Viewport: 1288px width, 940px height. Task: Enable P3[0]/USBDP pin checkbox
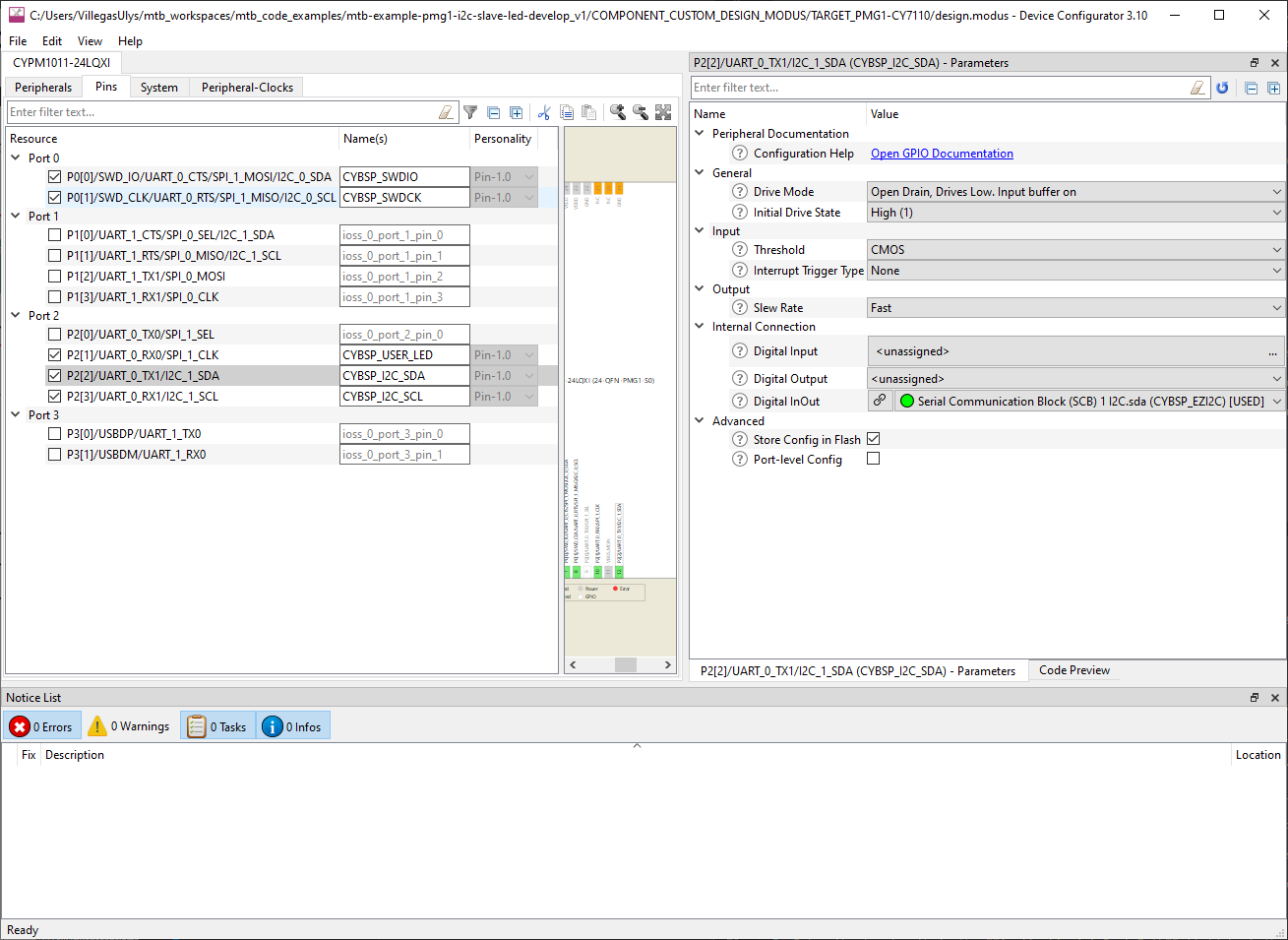55,434
